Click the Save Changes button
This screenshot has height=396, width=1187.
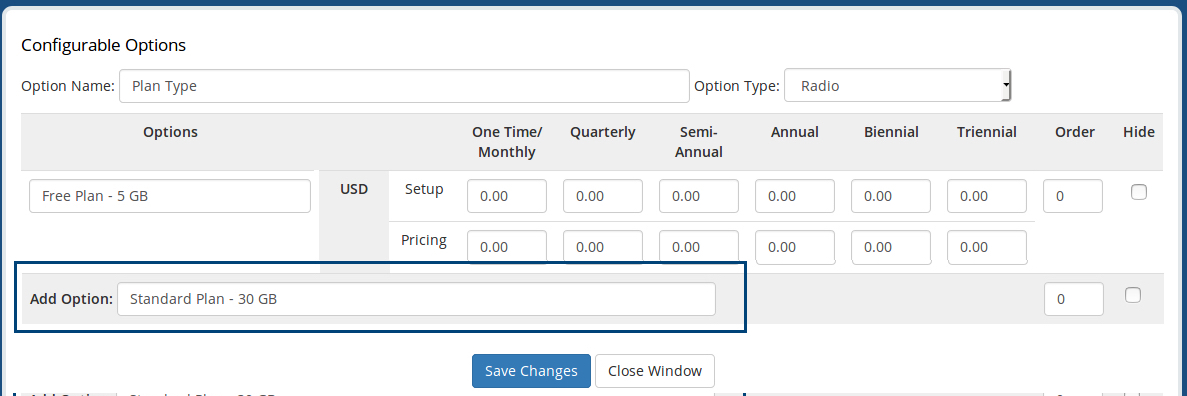(x=531, y=371)
